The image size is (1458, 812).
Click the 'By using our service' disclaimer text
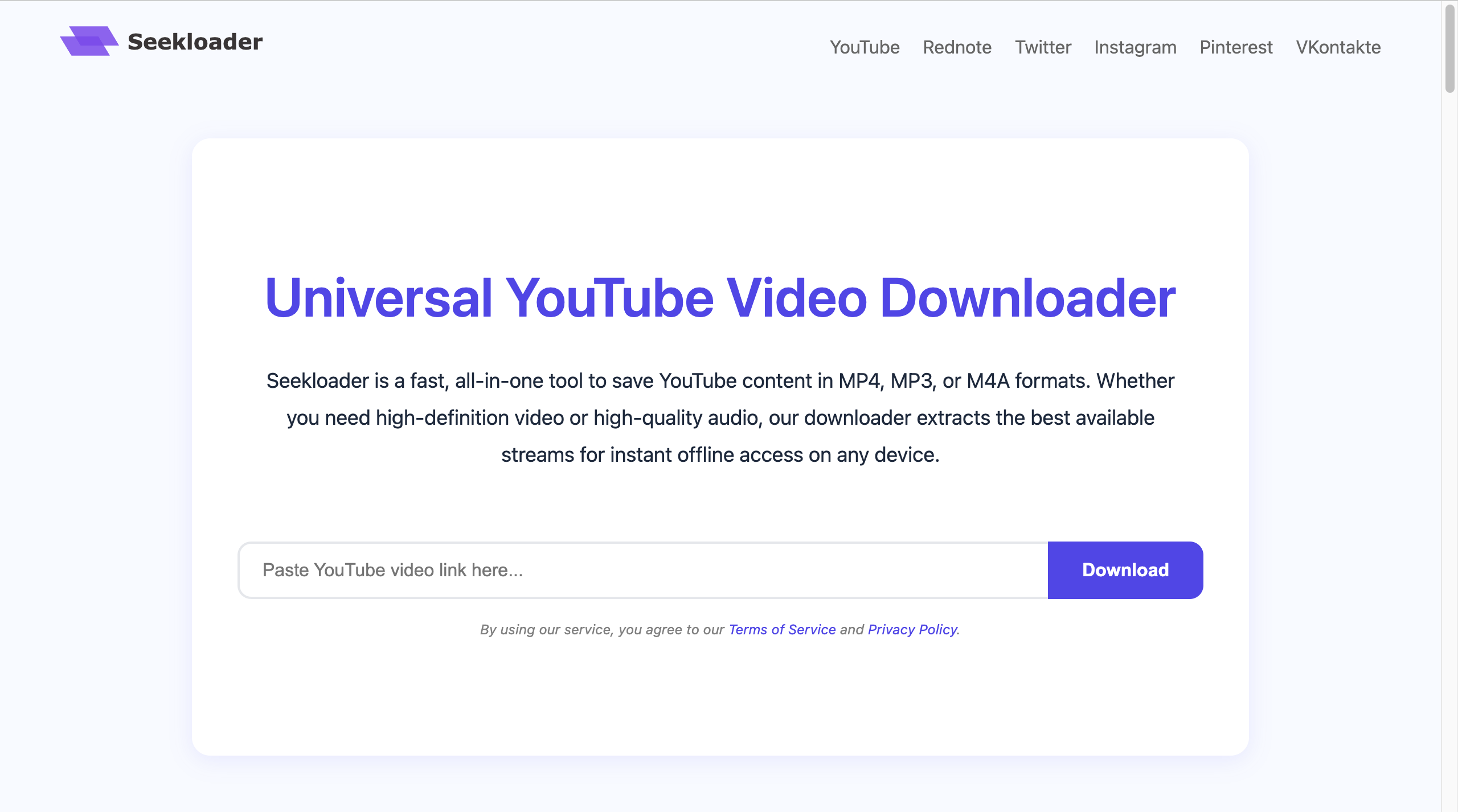click(601, 630)
